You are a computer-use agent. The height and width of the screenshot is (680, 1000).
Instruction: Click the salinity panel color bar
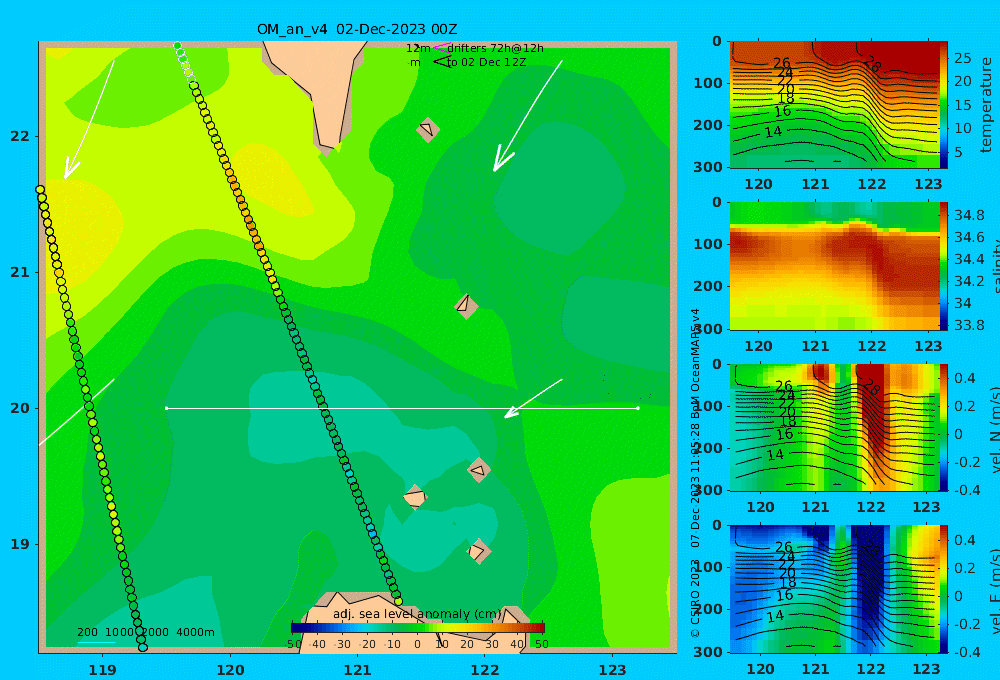(x=944, y=266)
